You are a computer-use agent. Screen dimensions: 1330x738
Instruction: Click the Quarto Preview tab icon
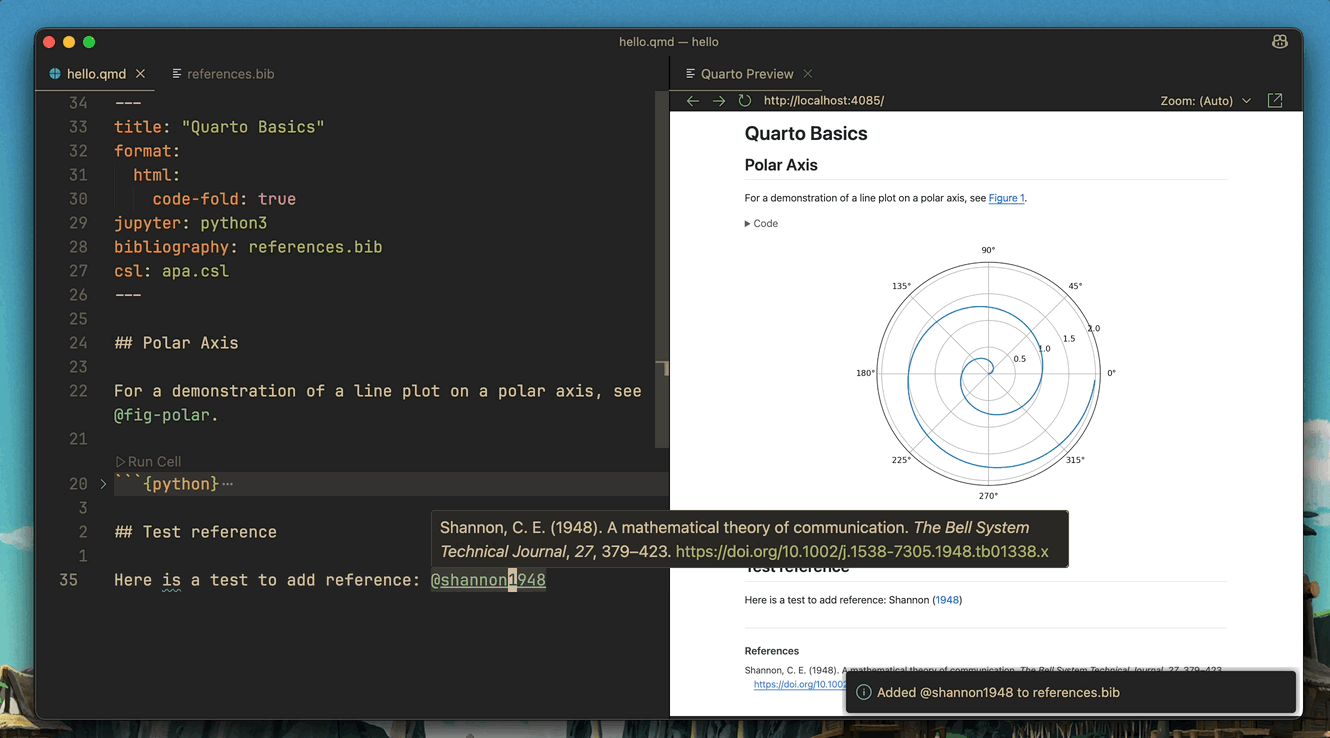coord(690,74)
